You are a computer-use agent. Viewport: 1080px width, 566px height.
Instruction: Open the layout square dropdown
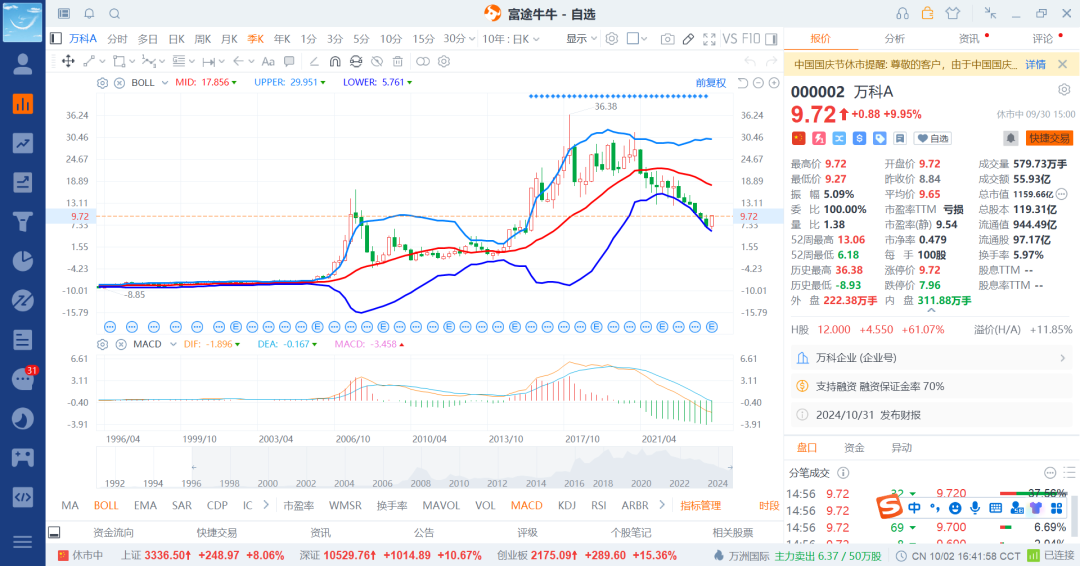[x=636, y=39]
